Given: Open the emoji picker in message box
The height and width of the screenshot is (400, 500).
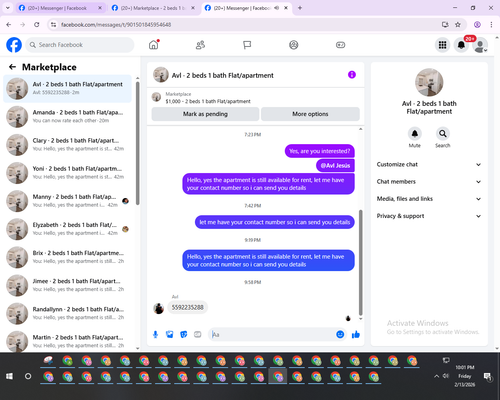Looking at the screenshot, I should [340, 334].
